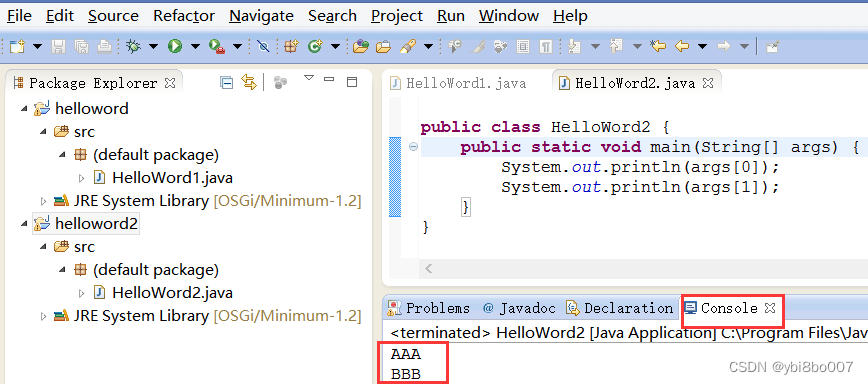This screenshot has width=868, height=384.
Task: Toggle Link with Editor in Package Explorer
Action: coord(250,83)
